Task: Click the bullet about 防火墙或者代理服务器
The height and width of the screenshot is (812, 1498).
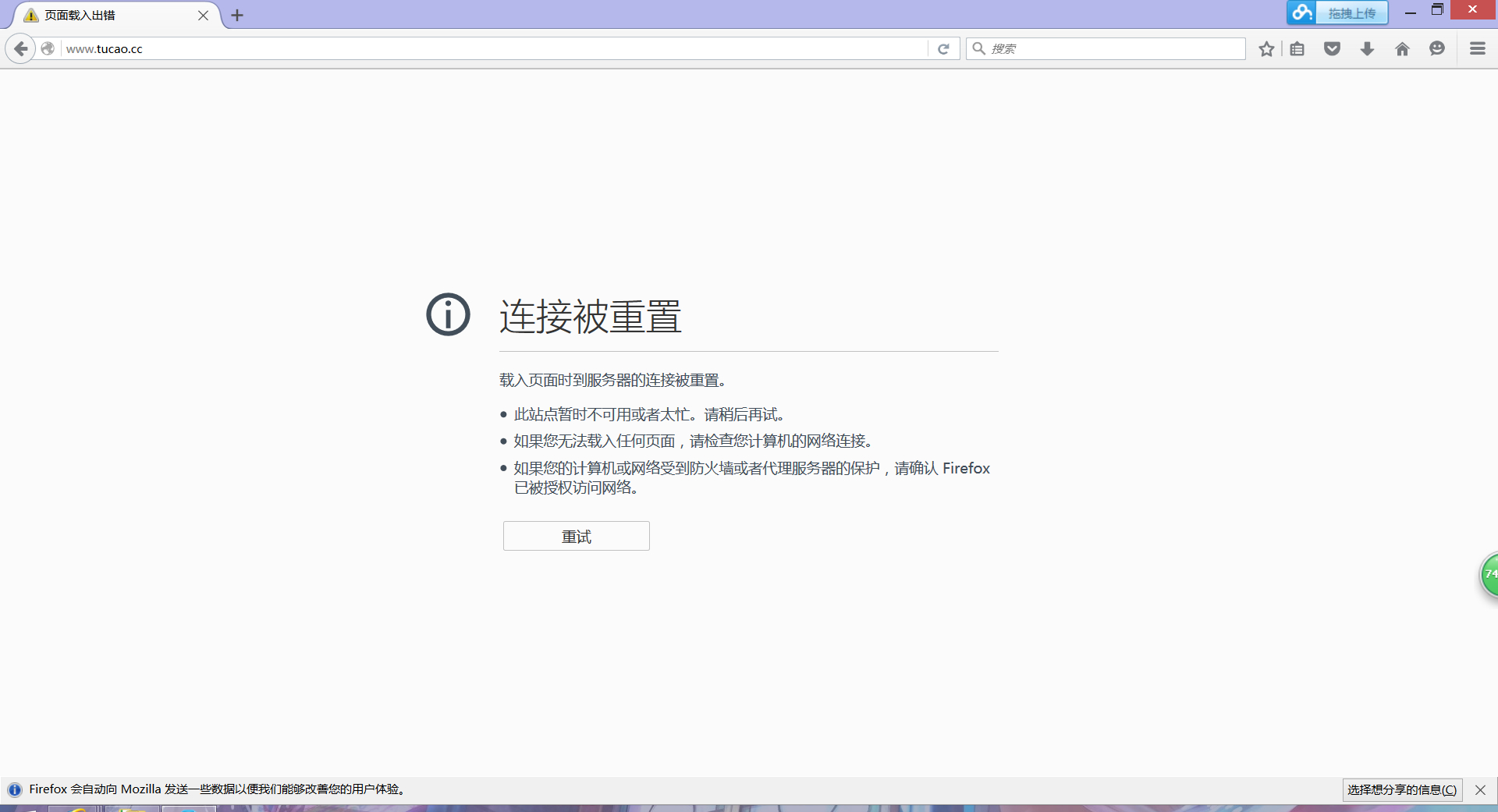Action: point(751,477)
